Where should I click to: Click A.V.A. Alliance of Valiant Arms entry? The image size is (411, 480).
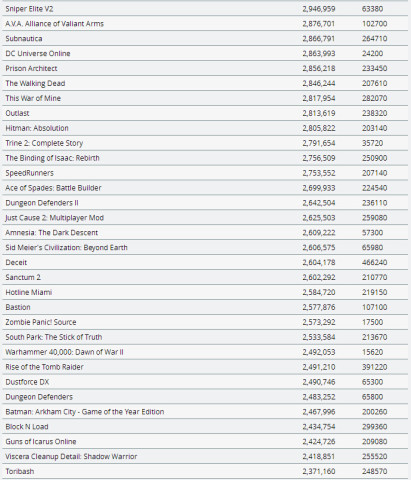coord(55,24)
